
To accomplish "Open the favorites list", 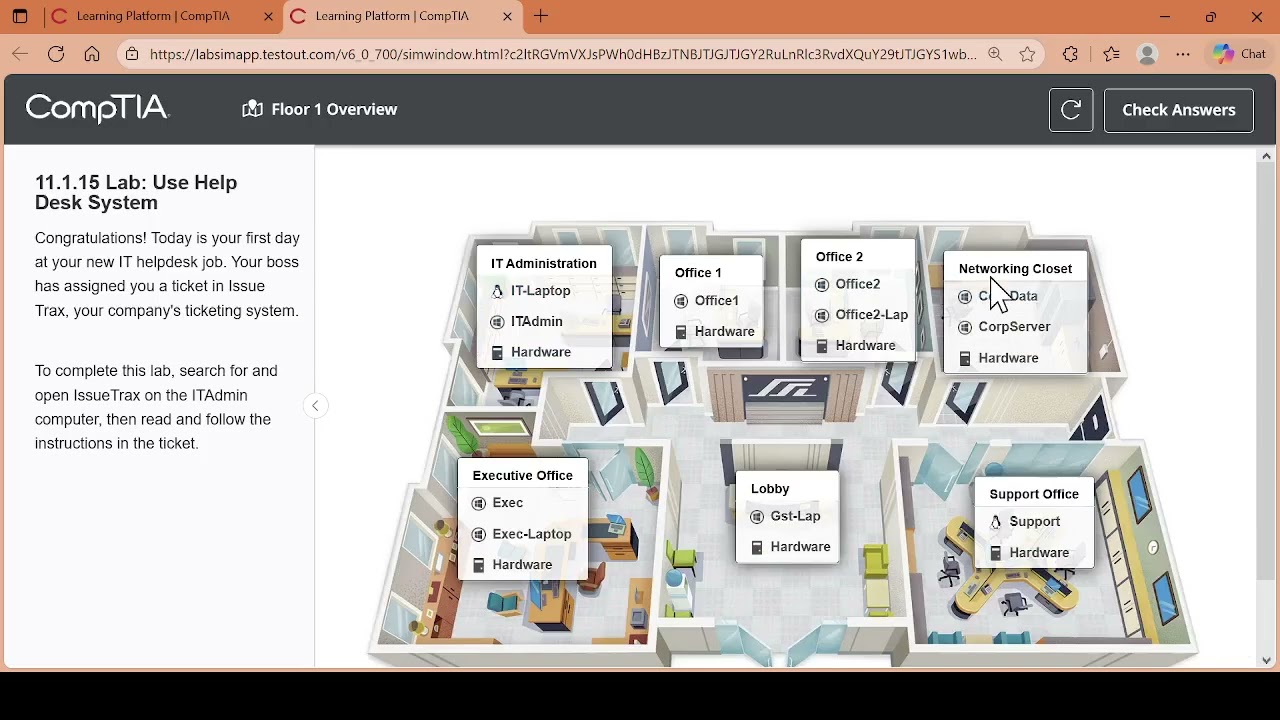I will (1111, 55).
